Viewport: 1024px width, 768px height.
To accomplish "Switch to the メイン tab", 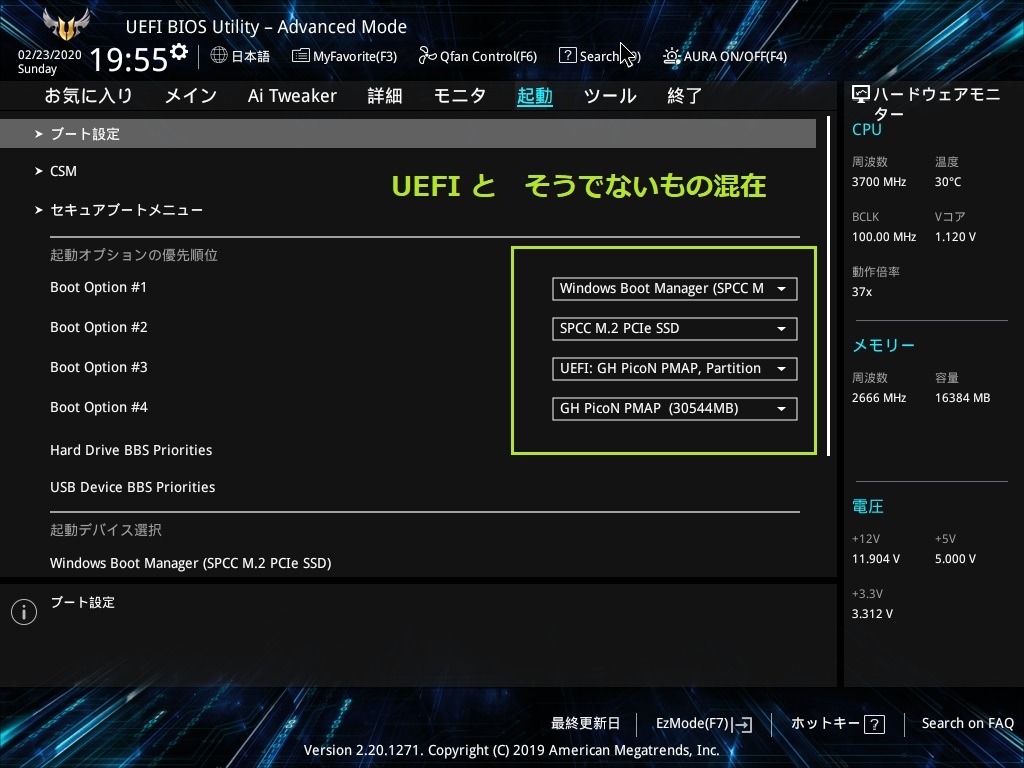I will click(x=191, y=96).
